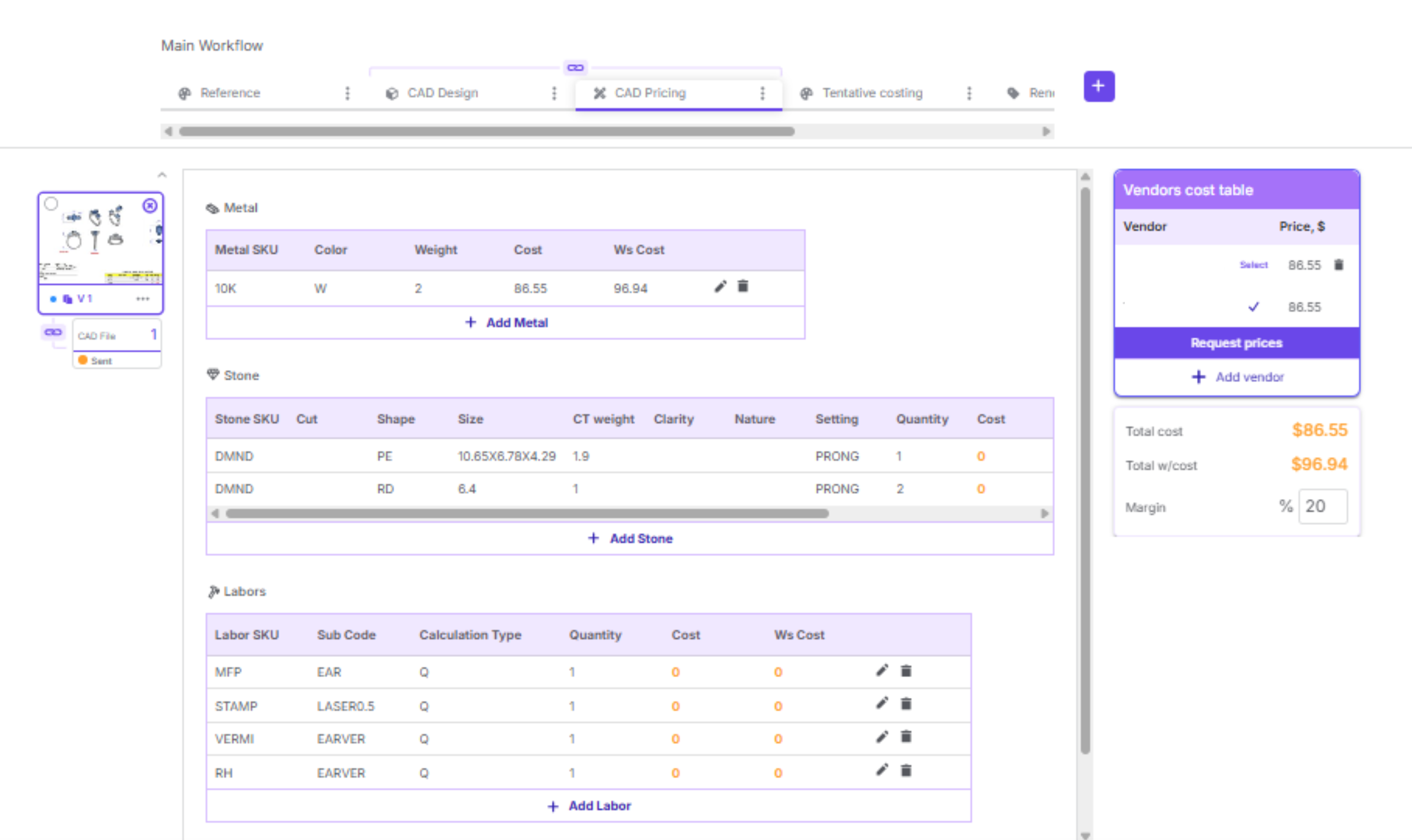The image size is (1412, 840).
Task: Switch to the CAD Design tab
Action: click(442, 93)
